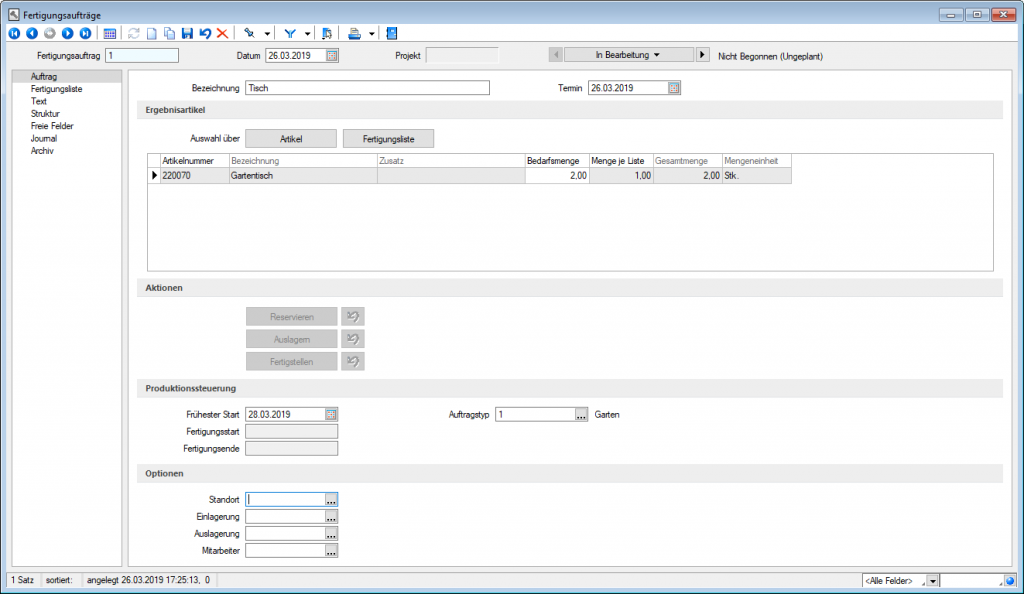Jump to the last record
The image size is (1024, 594).
85,33
